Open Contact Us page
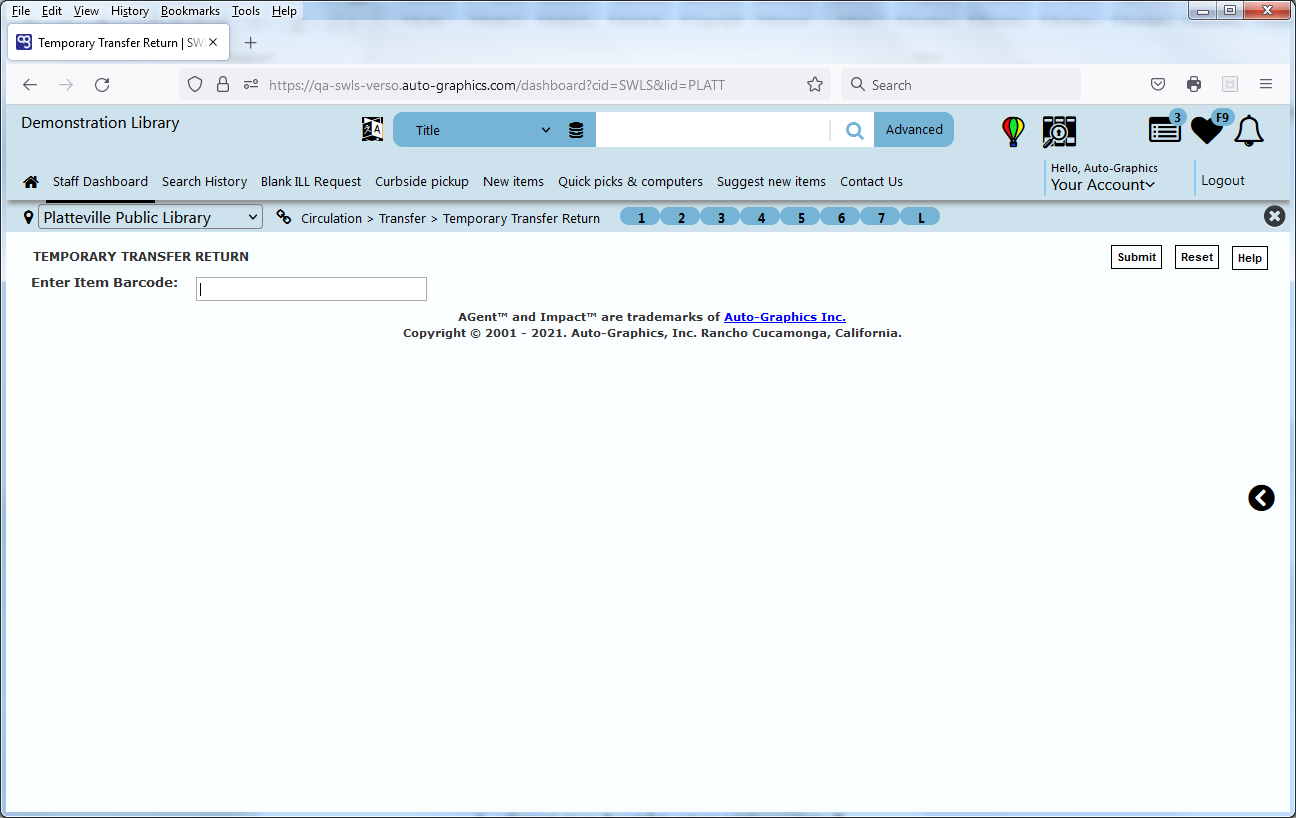 coord(871,182)
